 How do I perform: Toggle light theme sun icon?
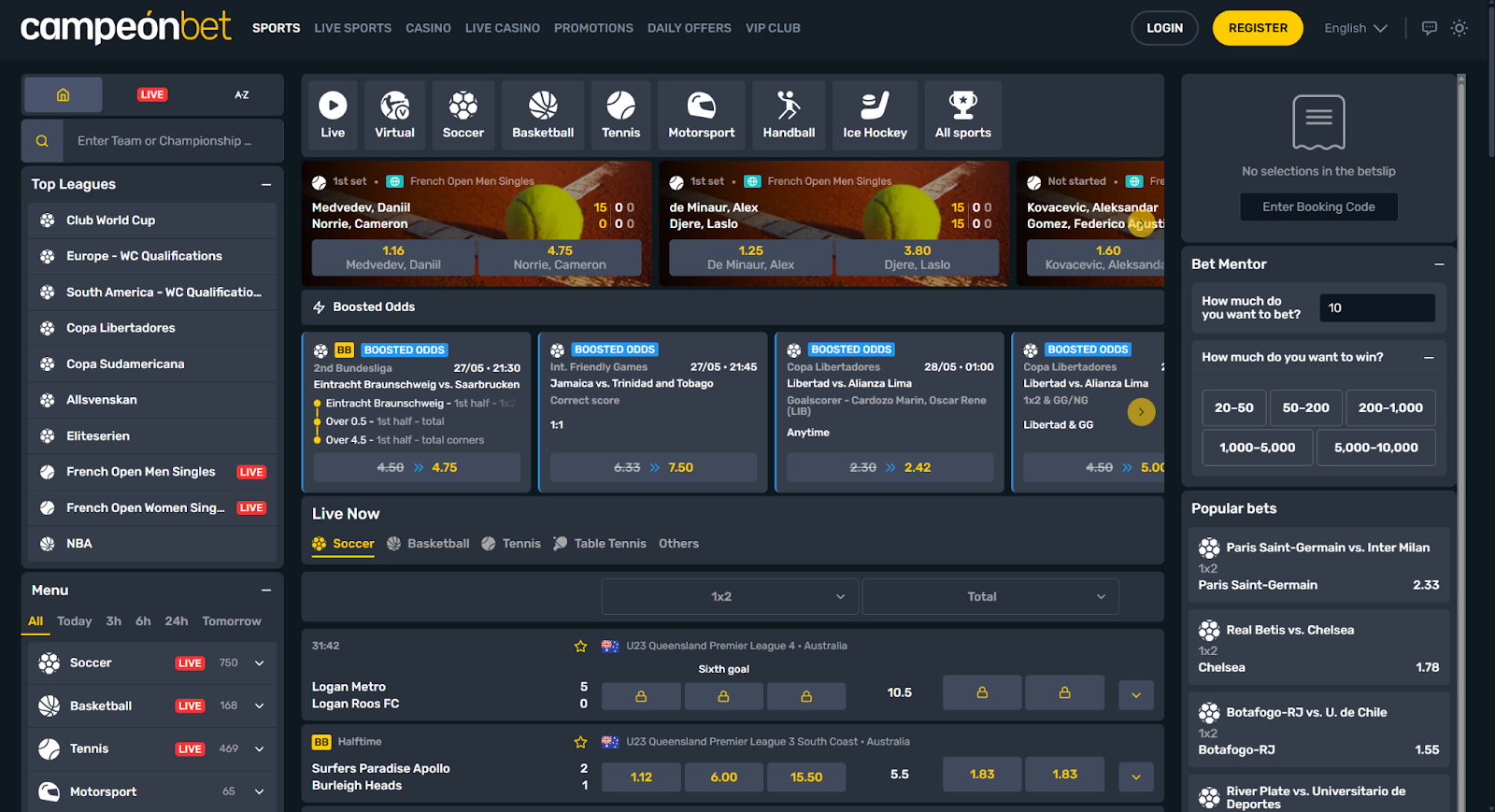tap(1459, 28)
